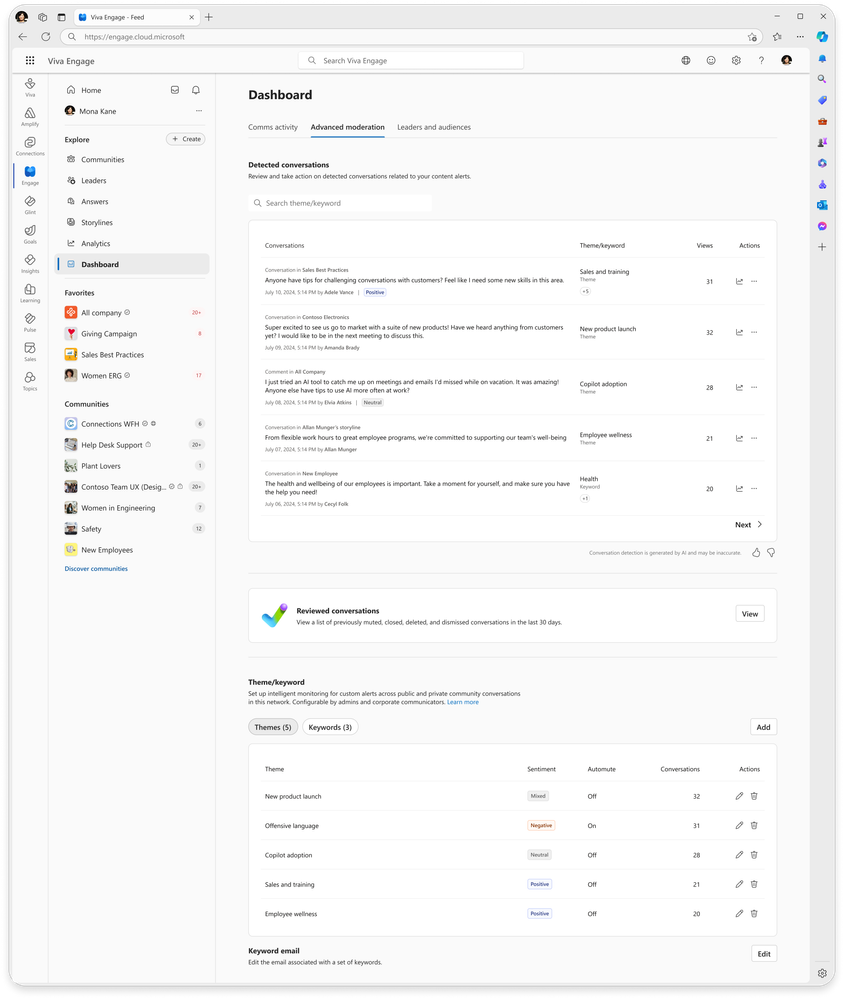This screenshot has height=999, width=844.
Task: Edit the keyword email
Action: click(x=764, y=954)
